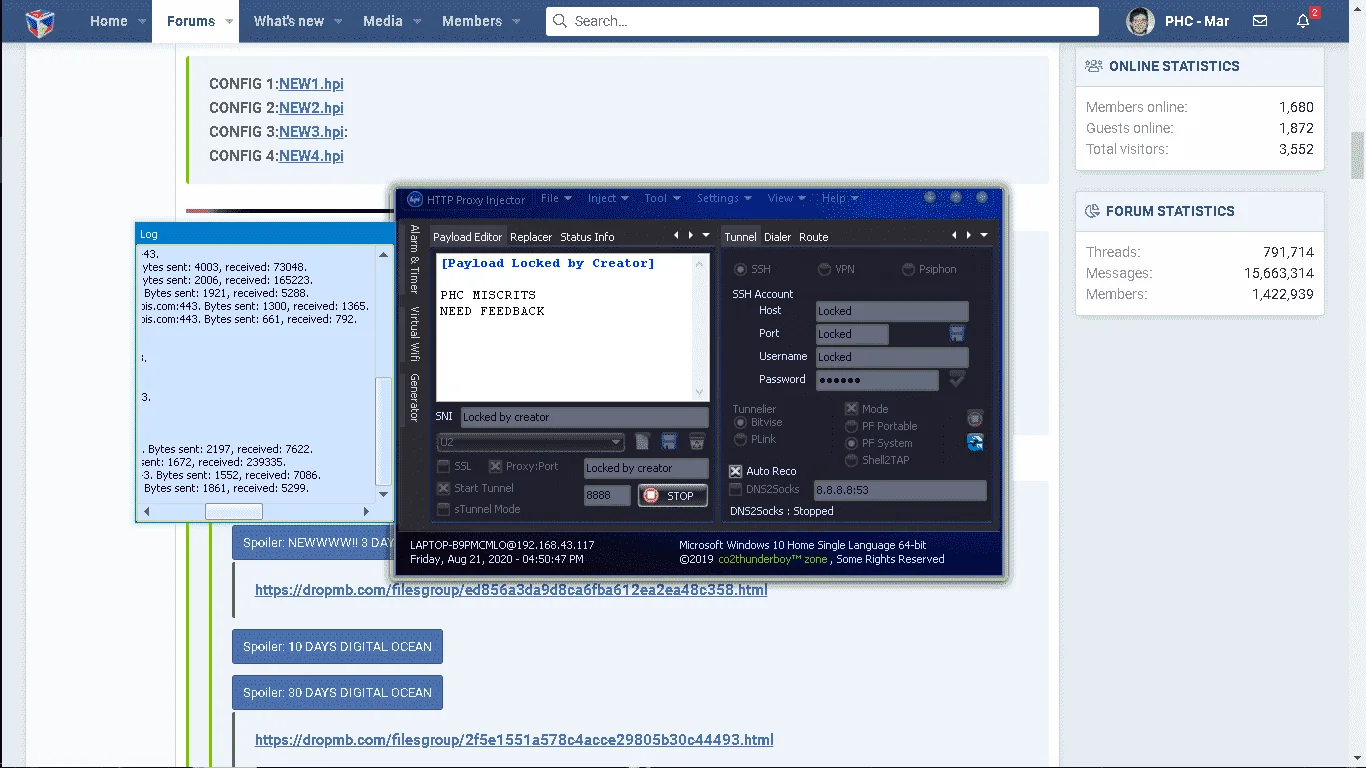Click the Log window horizontal scrollbar thumb
Image resolution: width=1366 pixels, height=768 pixels.
click(234, 511)
